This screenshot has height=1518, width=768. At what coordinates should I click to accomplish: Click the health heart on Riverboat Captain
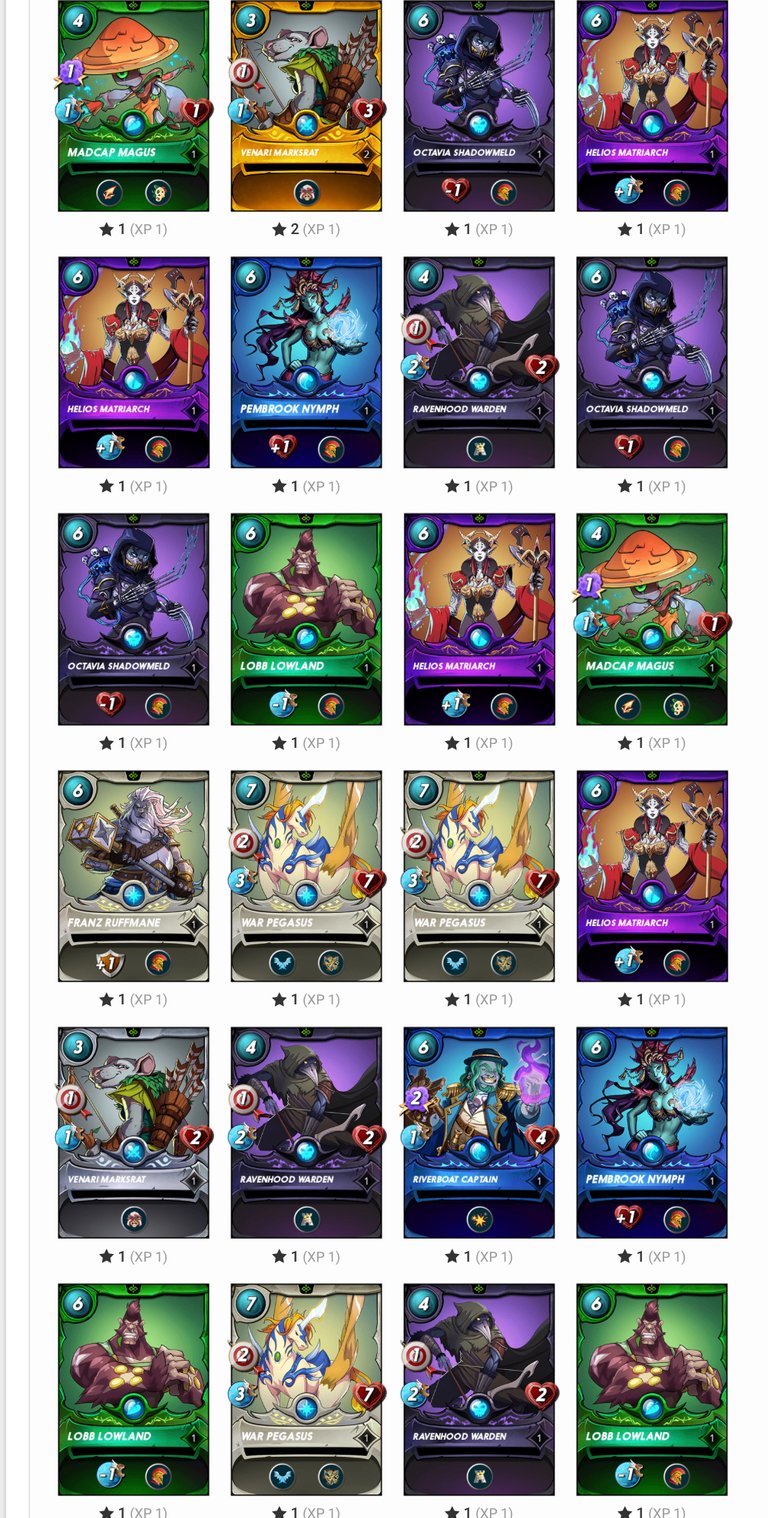pos(540,1138)
